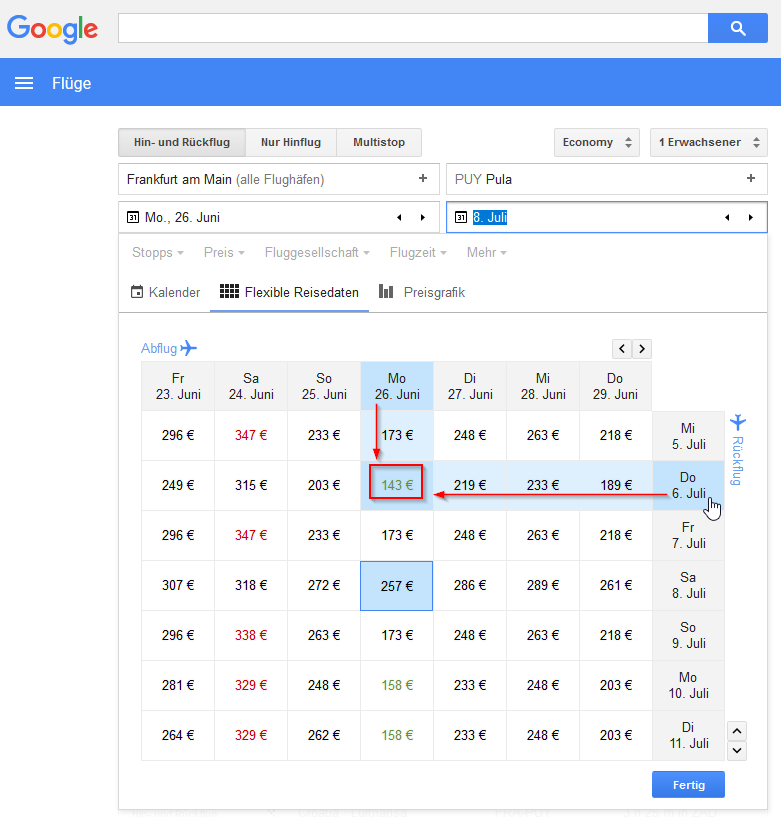Click the Do 6. Juli return row header

point(688,485)
